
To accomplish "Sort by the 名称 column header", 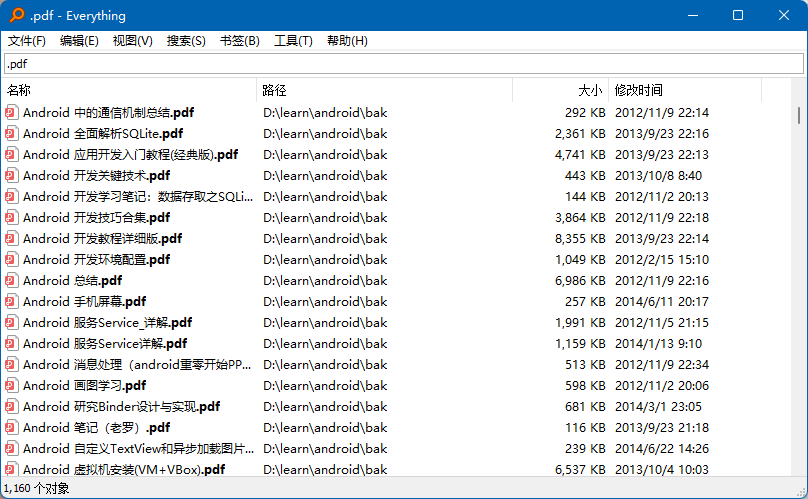I will click(129, 90).
